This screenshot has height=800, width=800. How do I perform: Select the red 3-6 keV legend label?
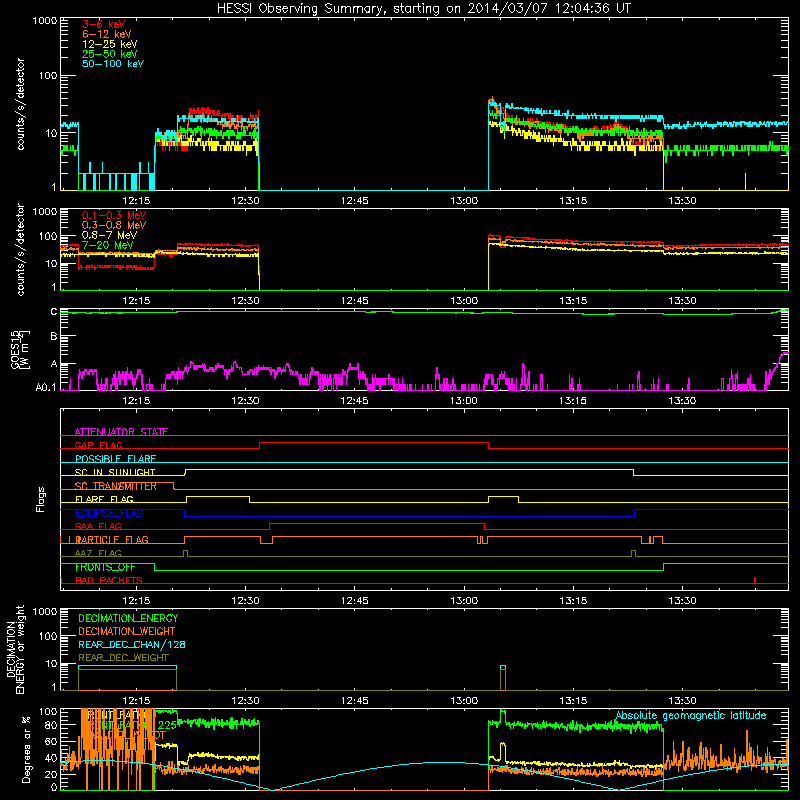tap(104, 24)
